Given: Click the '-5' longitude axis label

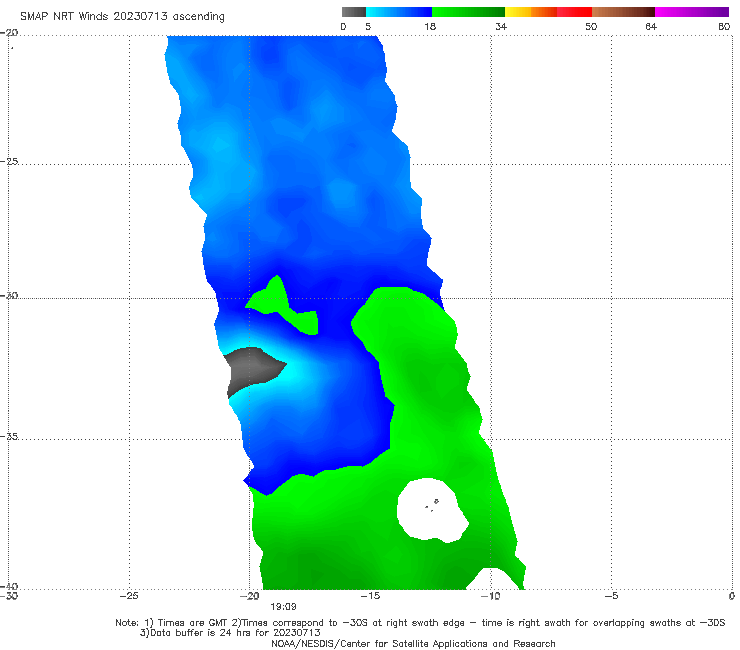Looking at the screenshot, I should [x=611, y=596].
